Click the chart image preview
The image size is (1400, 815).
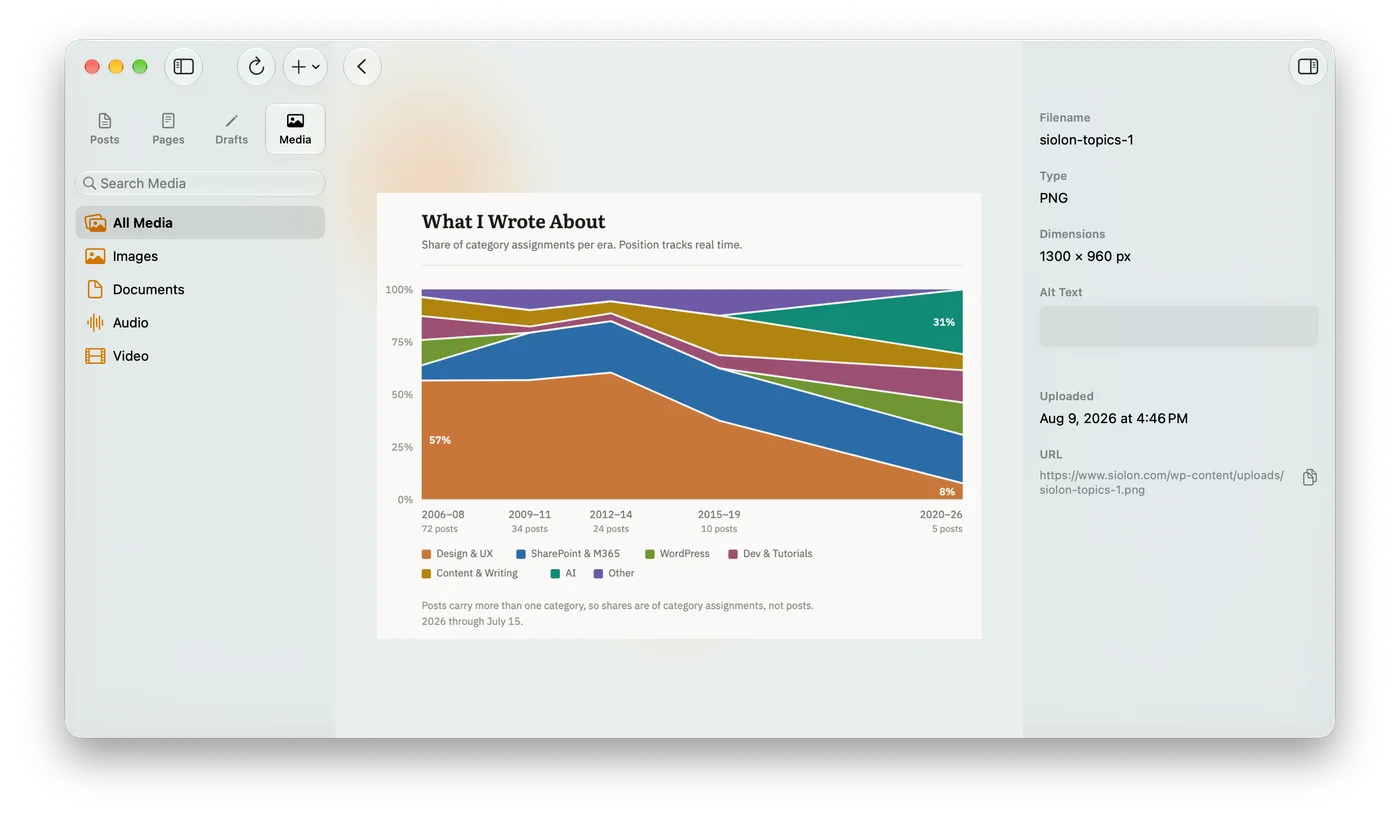679,416
